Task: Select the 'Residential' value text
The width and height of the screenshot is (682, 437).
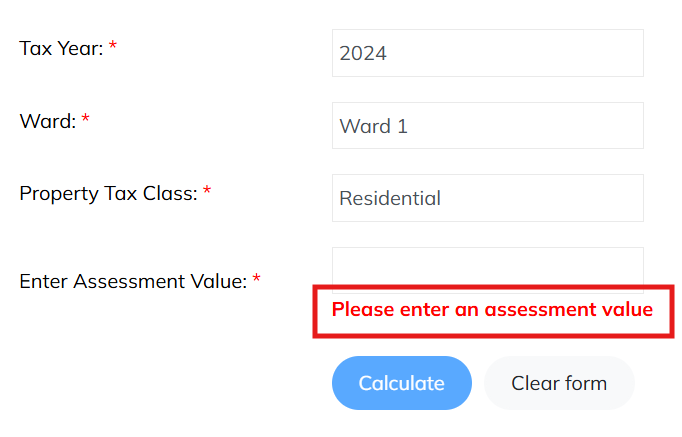Action: tap(390, 198)
